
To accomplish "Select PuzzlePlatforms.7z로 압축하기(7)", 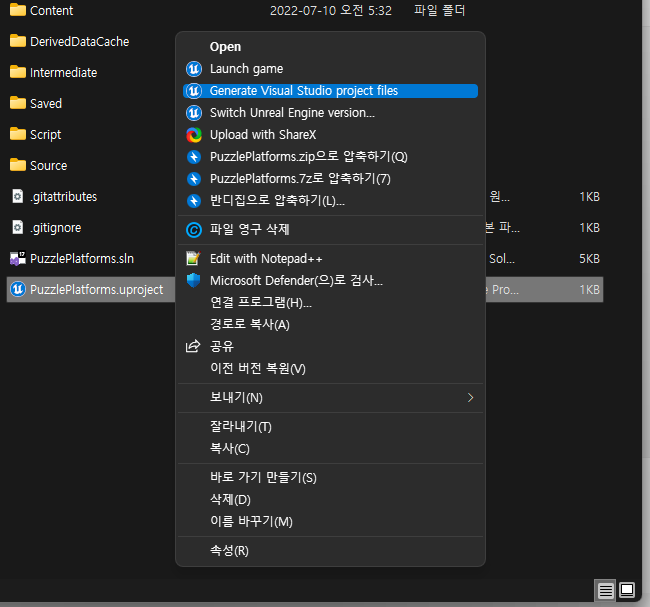I will [x=330, y=179].
